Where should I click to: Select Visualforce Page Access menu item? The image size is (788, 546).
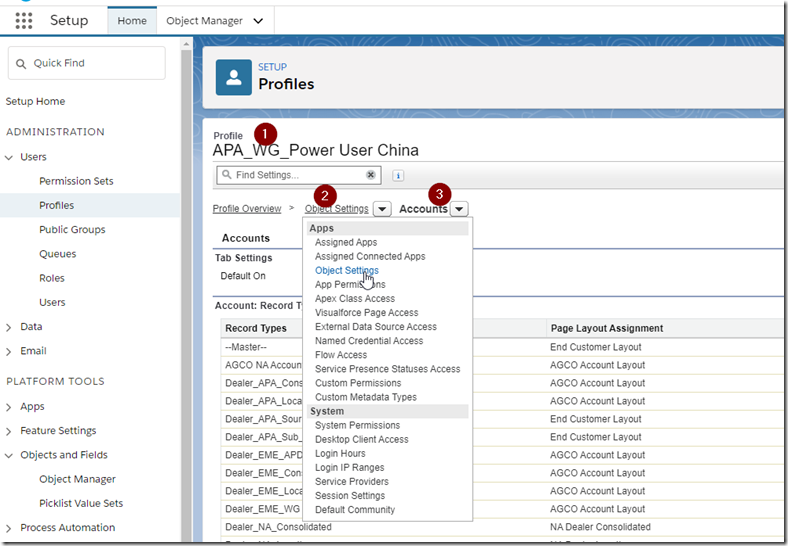(x=366, y=313)
